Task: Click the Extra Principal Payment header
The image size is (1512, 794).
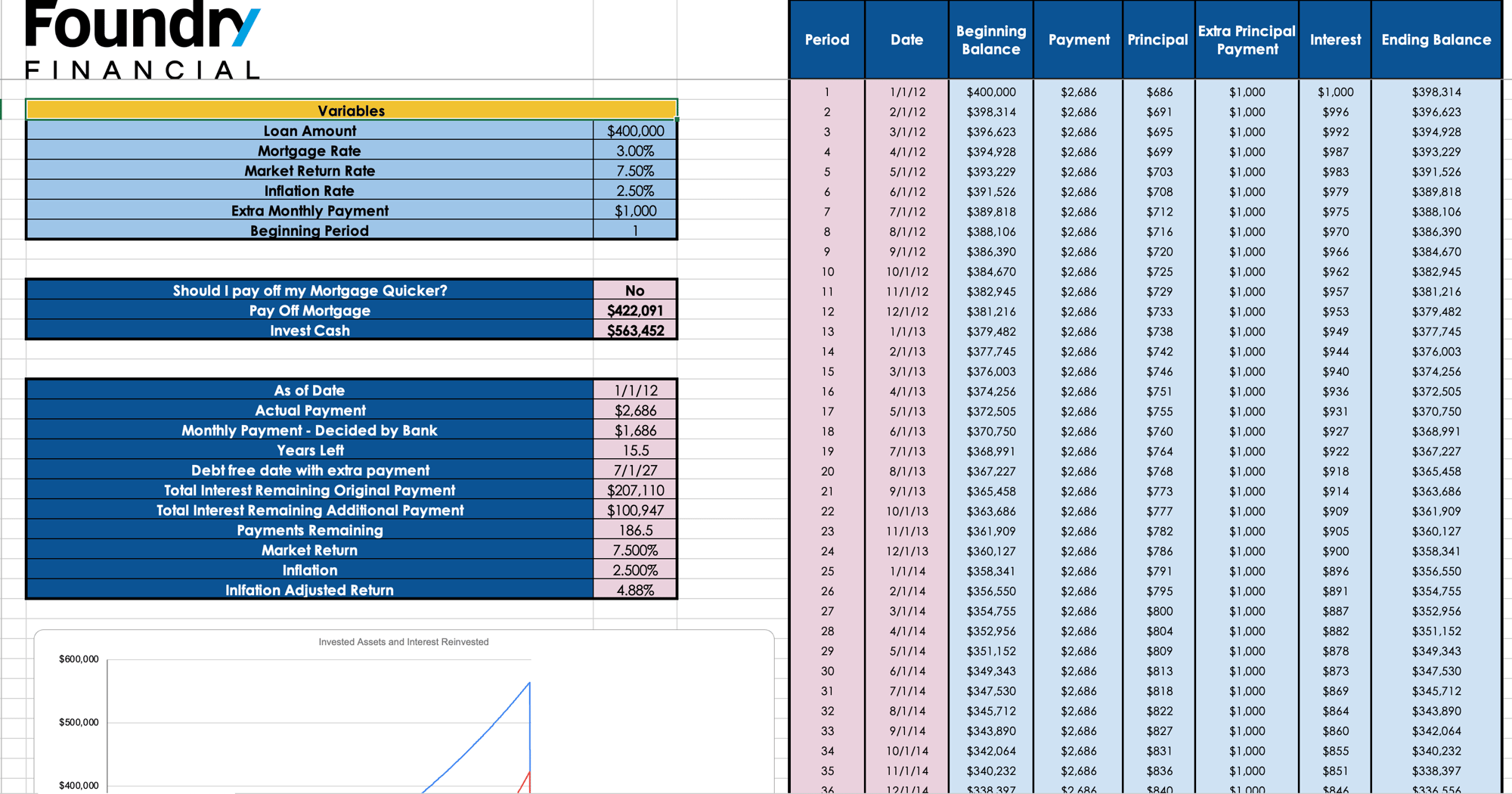Action: [x=1247, y=39]
